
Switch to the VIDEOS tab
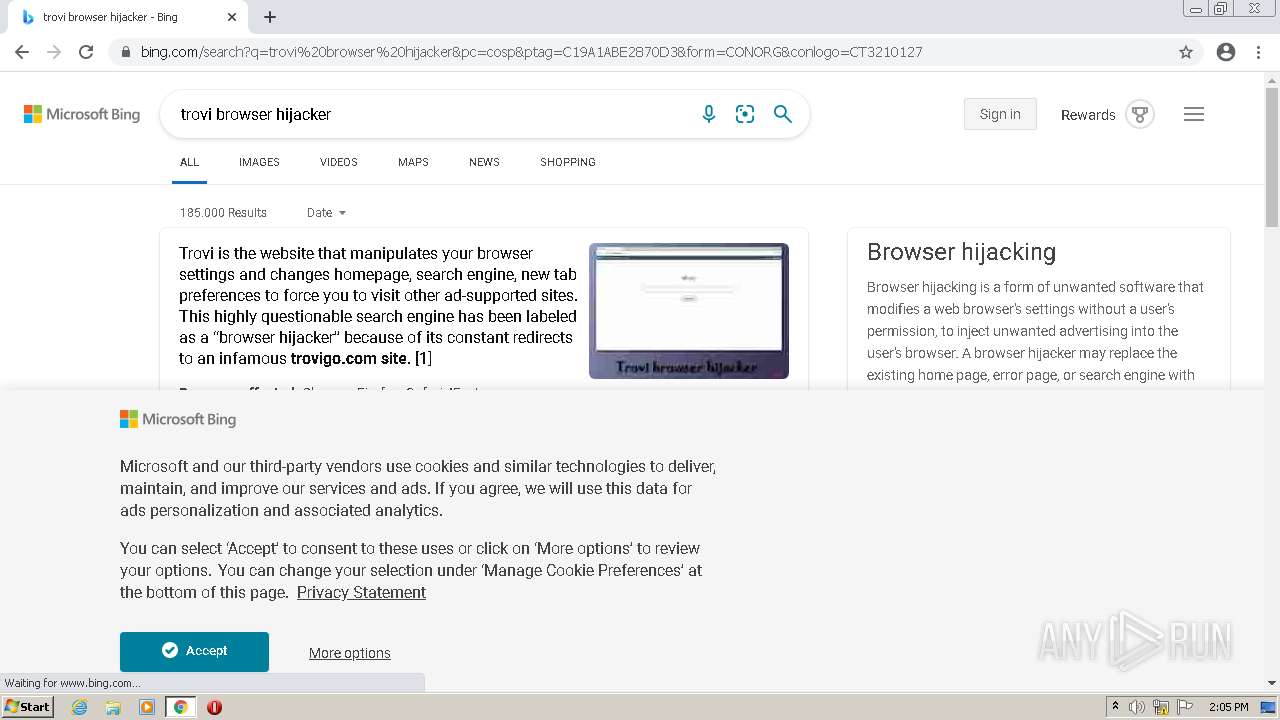[x=339, y=162]
